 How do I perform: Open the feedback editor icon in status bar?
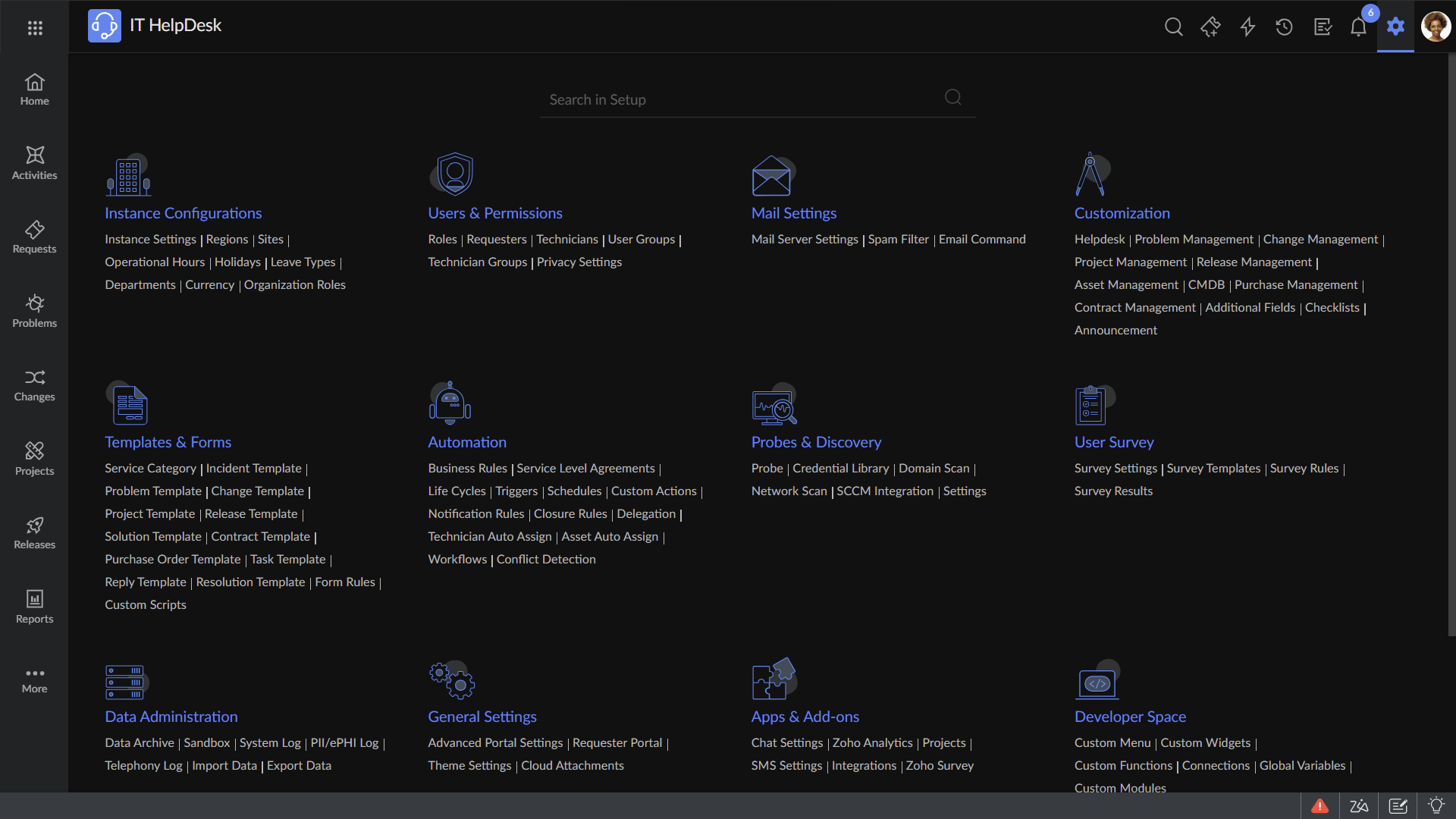coord(1399,805)
